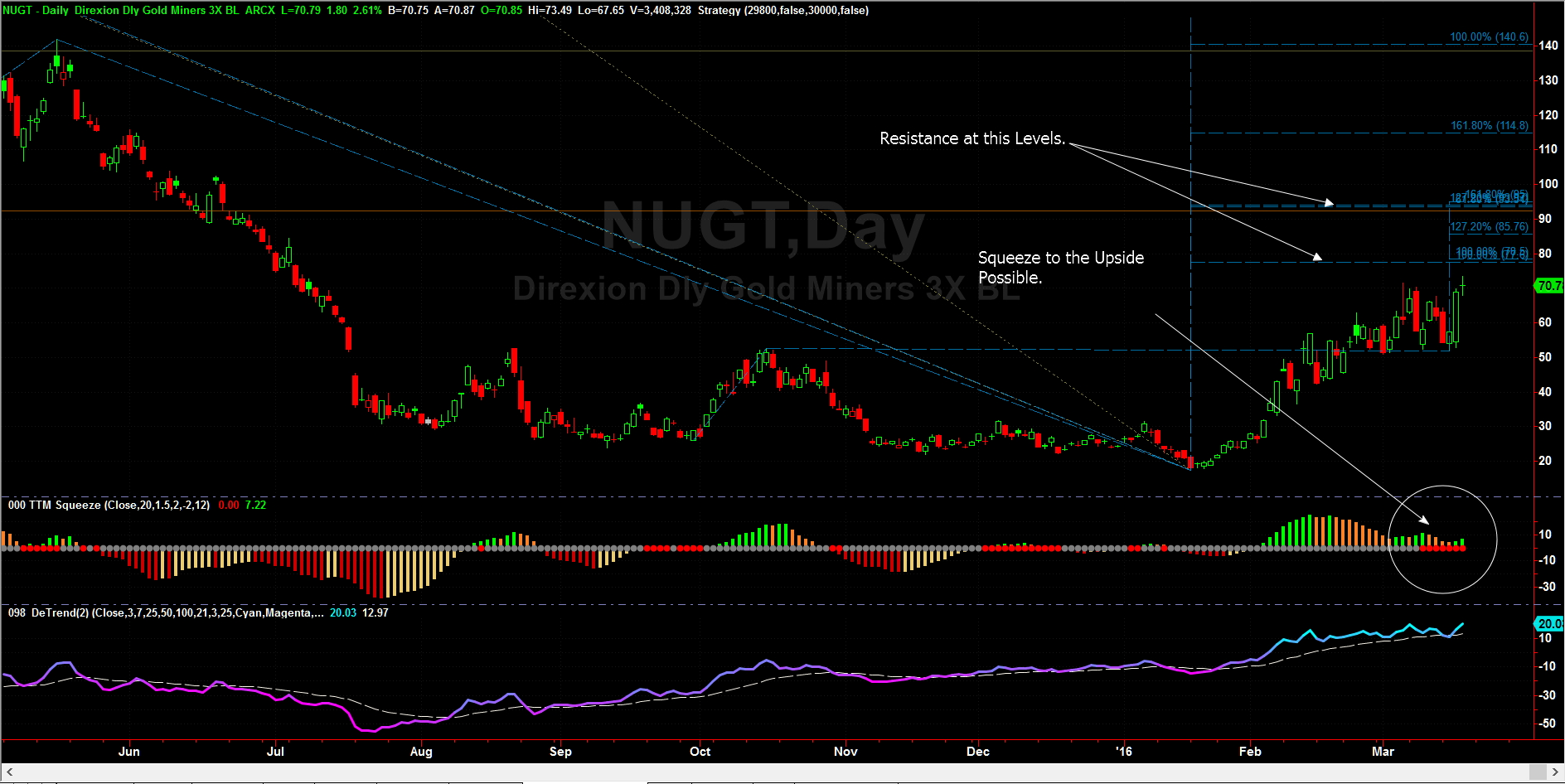Click the 161.80% (114.8) Fibonacci label
This screenshot has width=1565, height=784.
pos(1489,126)
